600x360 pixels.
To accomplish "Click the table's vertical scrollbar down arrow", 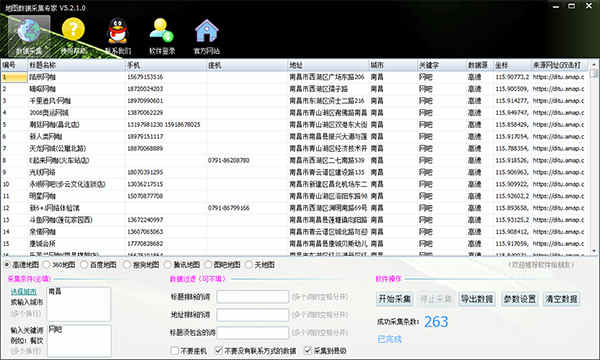I will pyautogui.click(x=594, y=251).
